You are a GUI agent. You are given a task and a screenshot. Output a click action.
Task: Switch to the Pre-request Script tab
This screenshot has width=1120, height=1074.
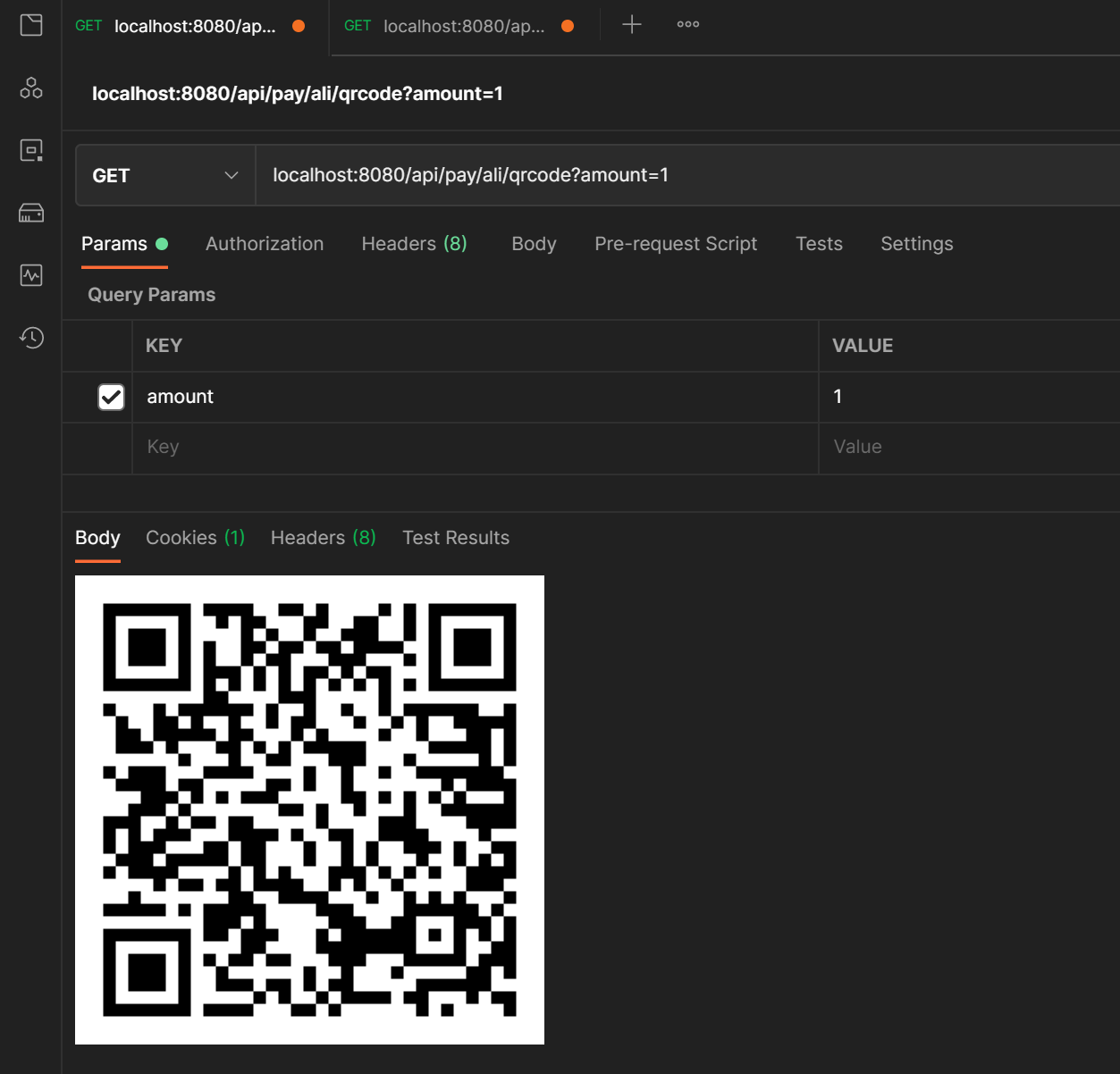point(676,243)
